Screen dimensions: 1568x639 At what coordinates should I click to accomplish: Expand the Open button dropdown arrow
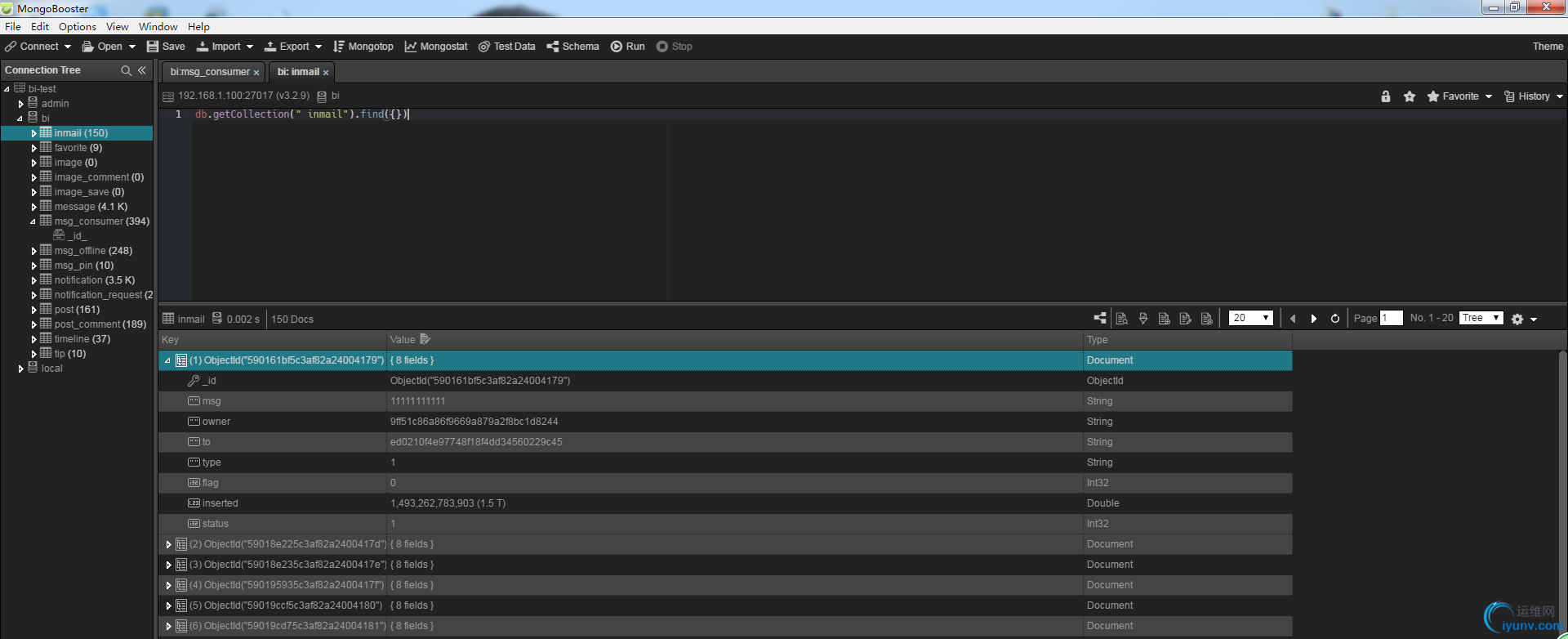[132, 47]
